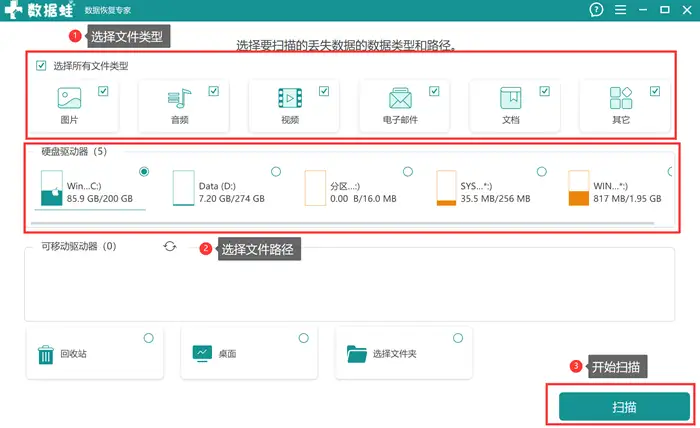Click the 视频 video type icon
700x428 pixels.
tap(290, 98)
